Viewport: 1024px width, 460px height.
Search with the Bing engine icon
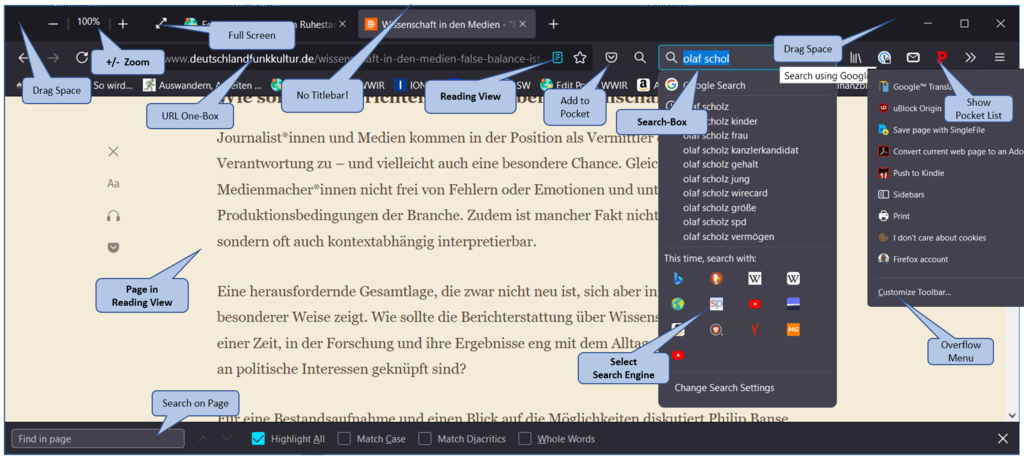click(x=678, y=278)
